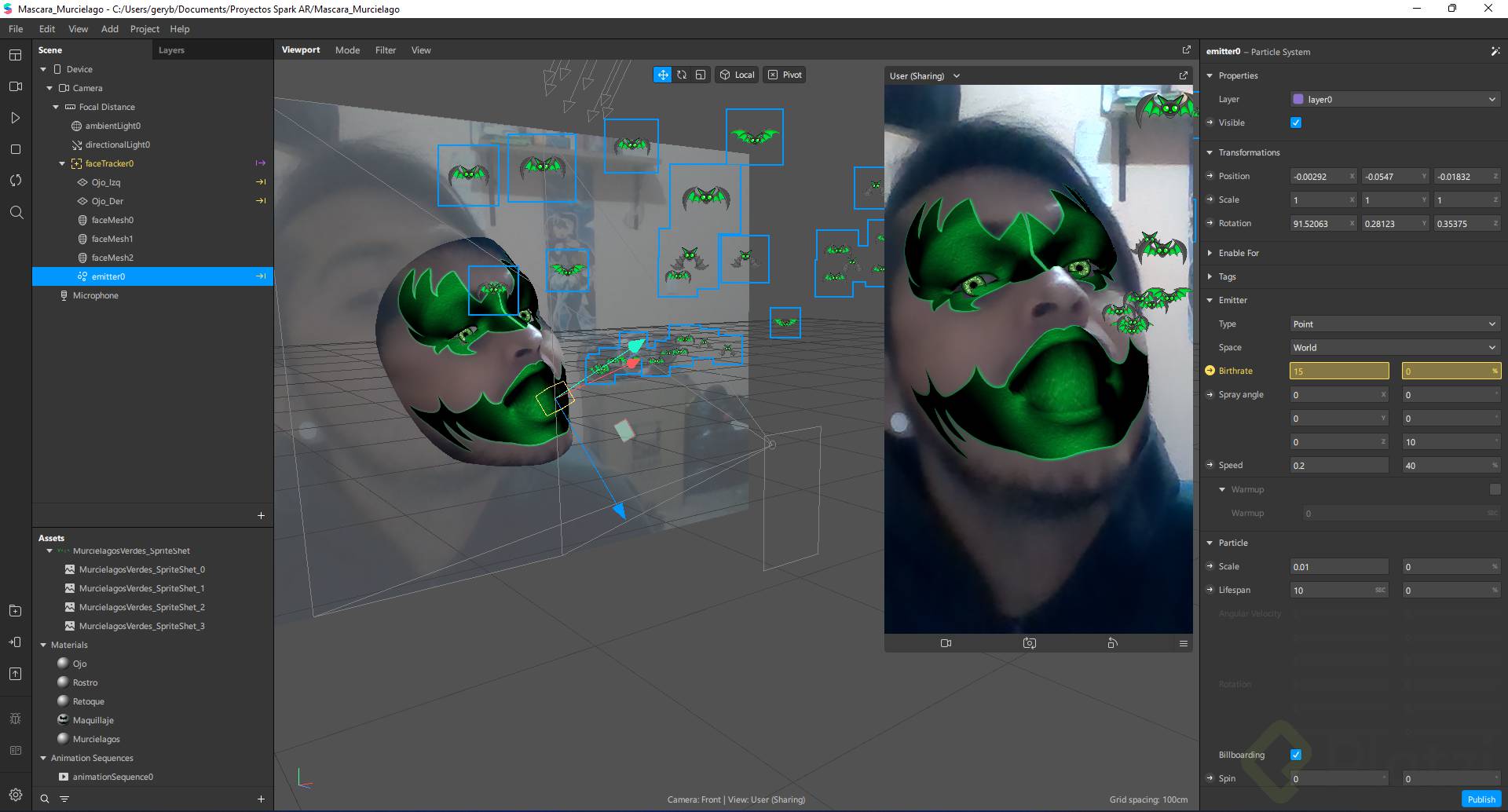Click the patch arrow on Ojo_Izq row
The image size is (1508, 812).
coord(261,182)
